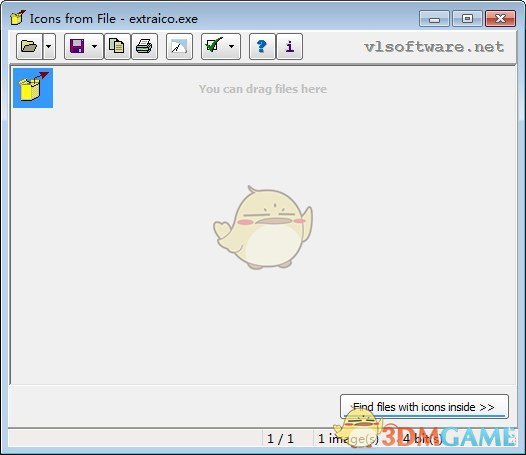Open help with the question mark icon
This screenshot has height=455, width=526.
click(262, 46)
